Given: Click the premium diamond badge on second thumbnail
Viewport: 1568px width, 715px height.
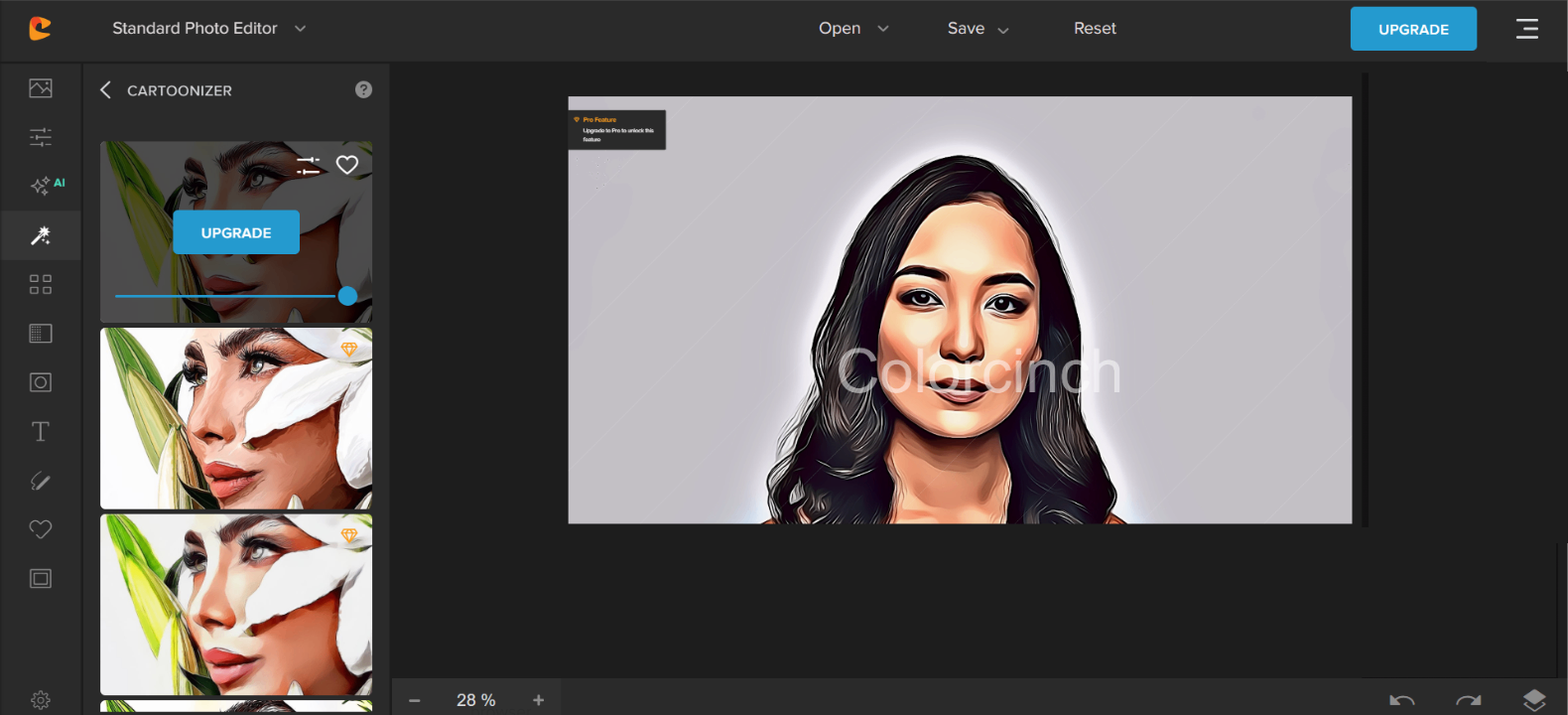Looking at the screenshot, I should pyautogui.click(x=349, y=350).
